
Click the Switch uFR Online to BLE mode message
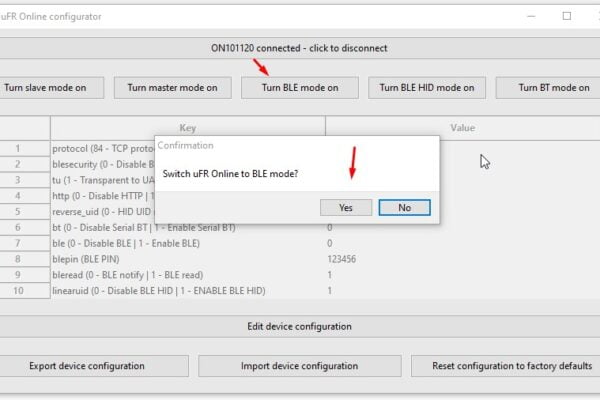pos(230,174)
